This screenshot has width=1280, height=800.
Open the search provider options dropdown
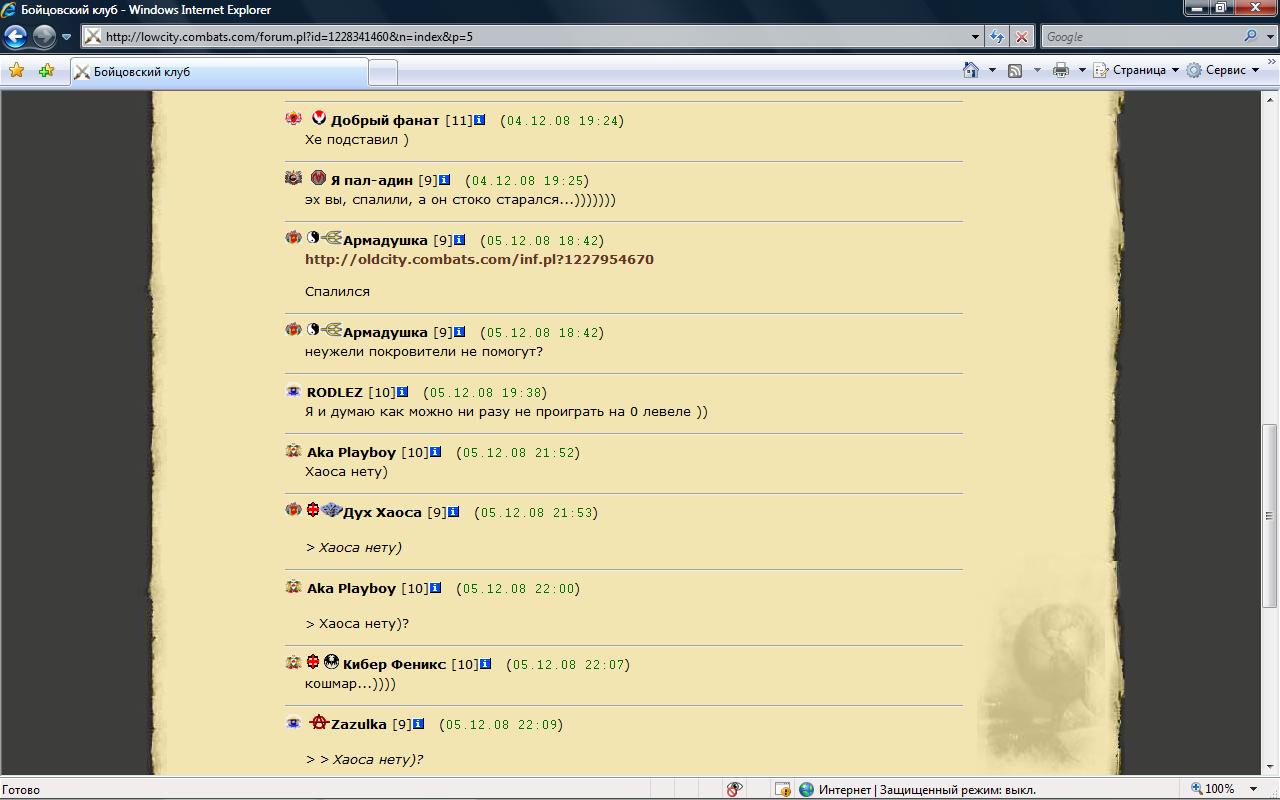point(1269,37)
